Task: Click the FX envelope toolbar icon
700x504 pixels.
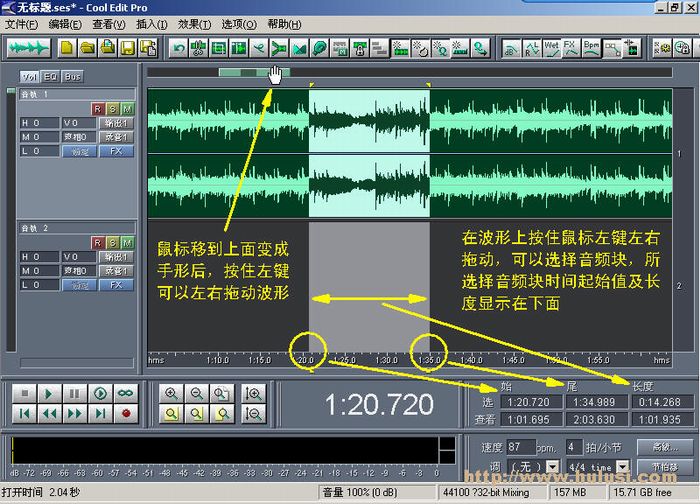Action: (x=570, y=48)
